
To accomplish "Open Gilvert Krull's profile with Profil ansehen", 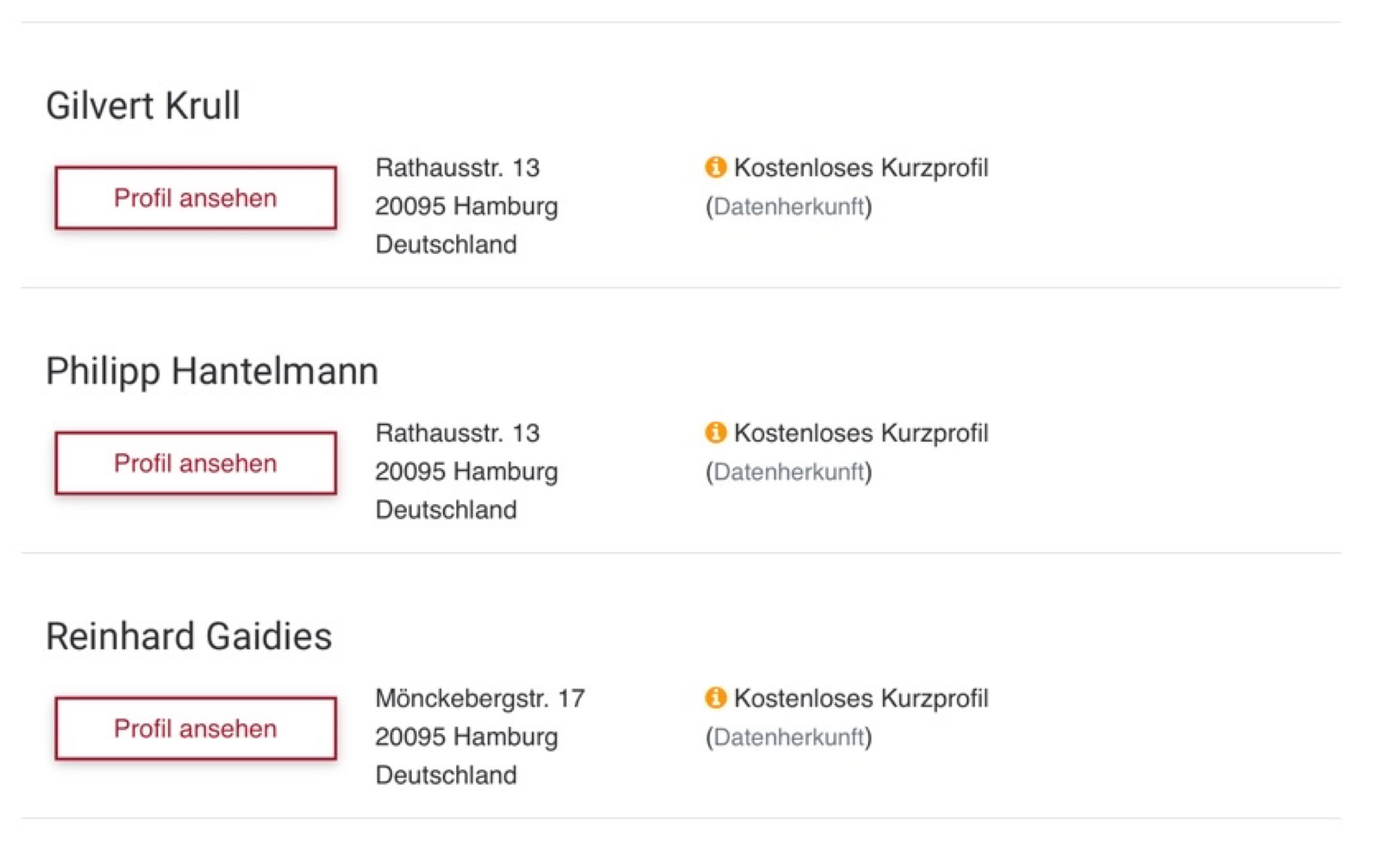I will pyautogui.click(x=195, y=198).
